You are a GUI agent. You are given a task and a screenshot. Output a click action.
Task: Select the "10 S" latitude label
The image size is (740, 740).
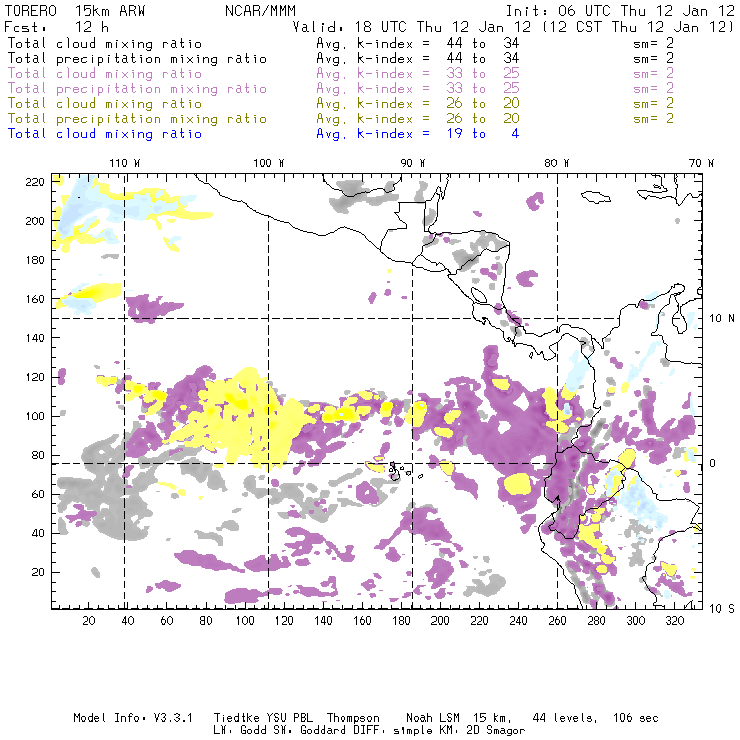(x=722, y=609)
